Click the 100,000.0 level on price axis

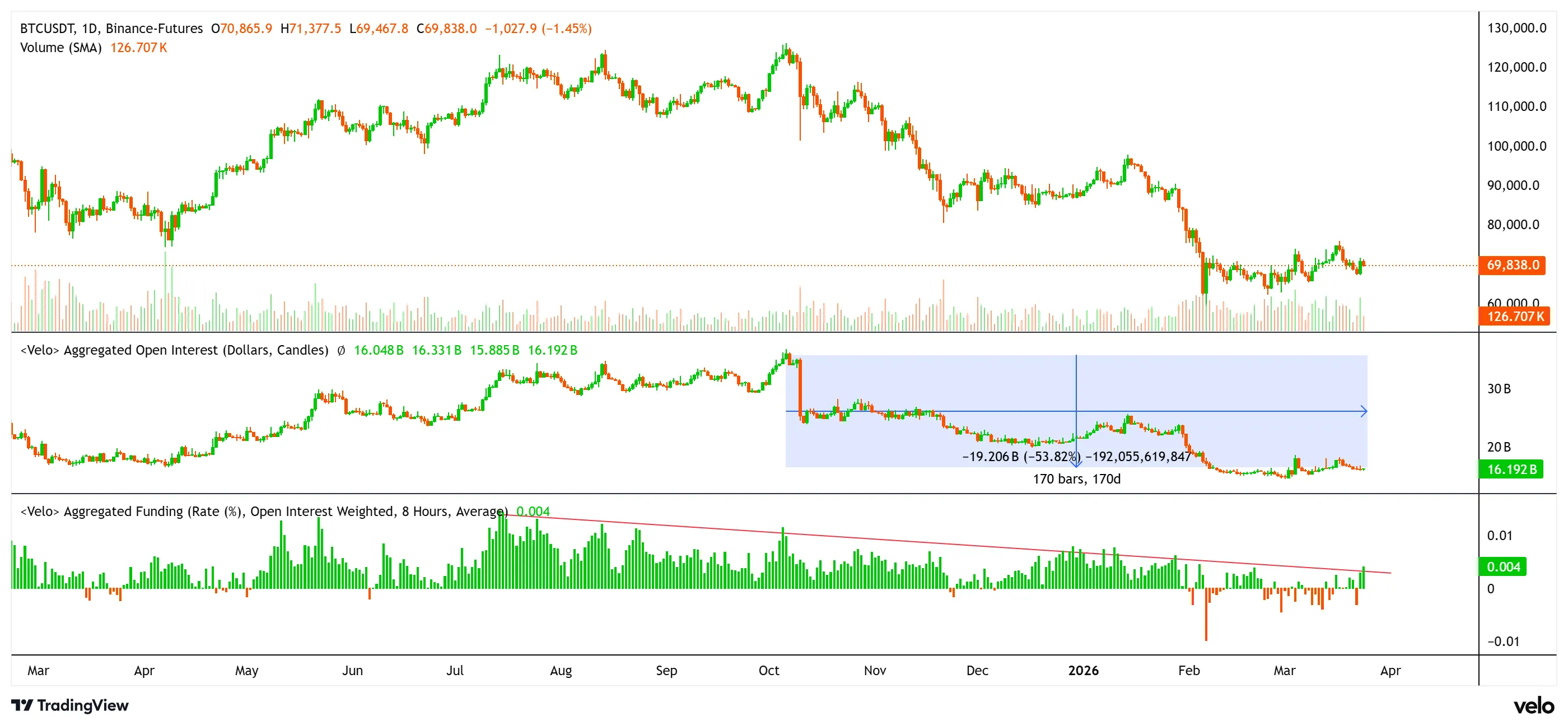(1516, 146)
